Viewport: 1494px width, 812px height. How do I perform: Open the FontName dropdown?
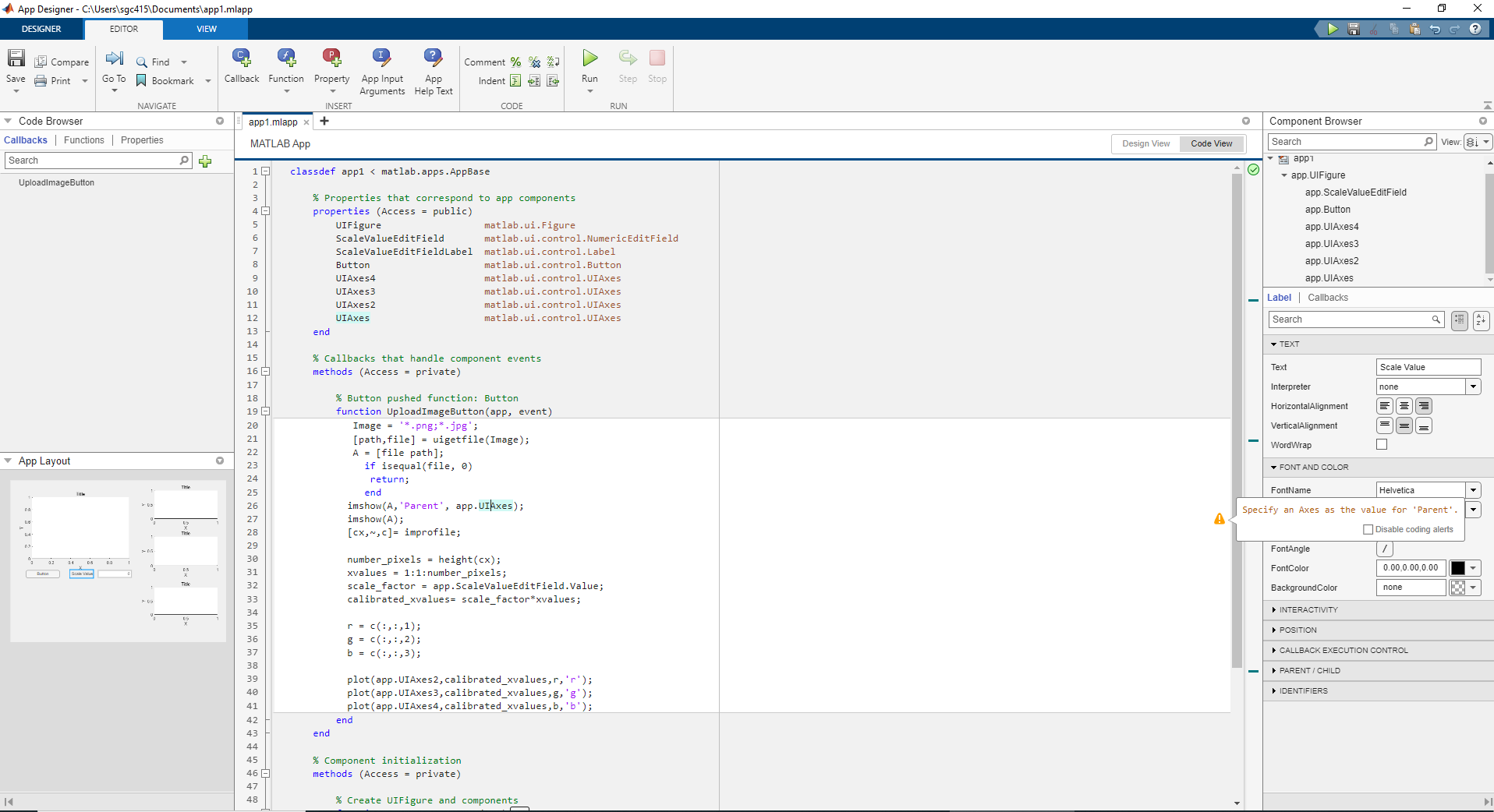click(x=1473, y=490)
